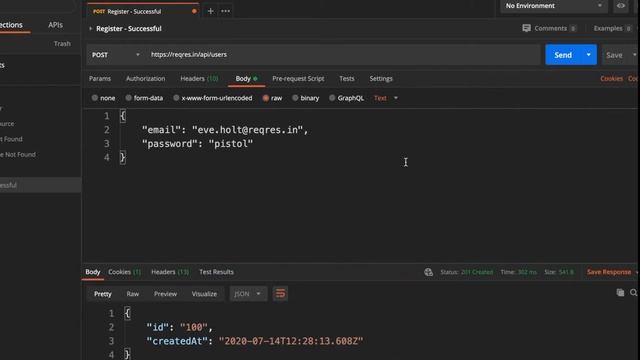
Task: Switch to the Params tab
Action: pyautogui.click(x=100, y=78)
